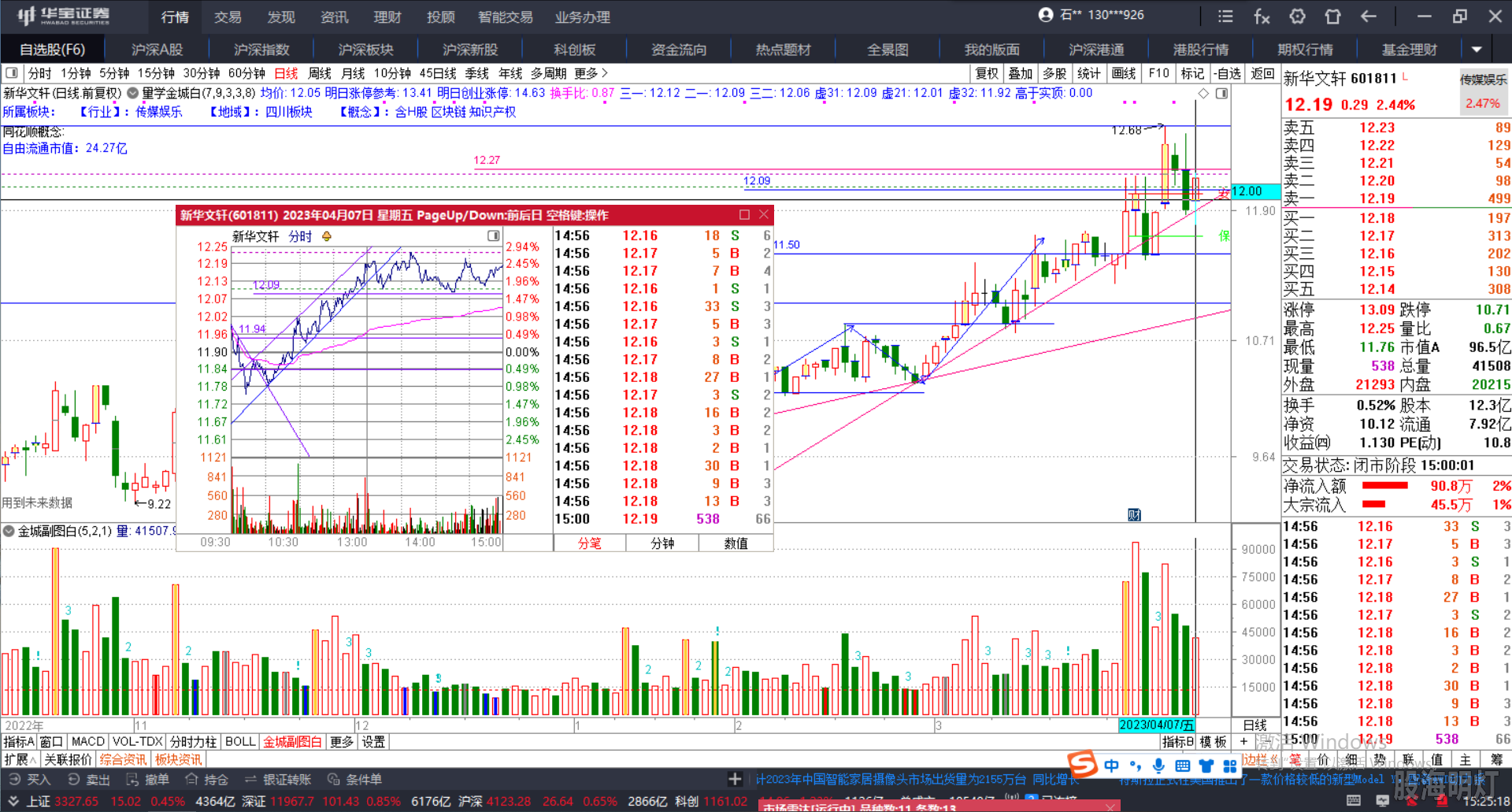The image size is (1512, 812).
Task: Maximize the 新华文轩 intraday popup window
Action: click(744, 215)
